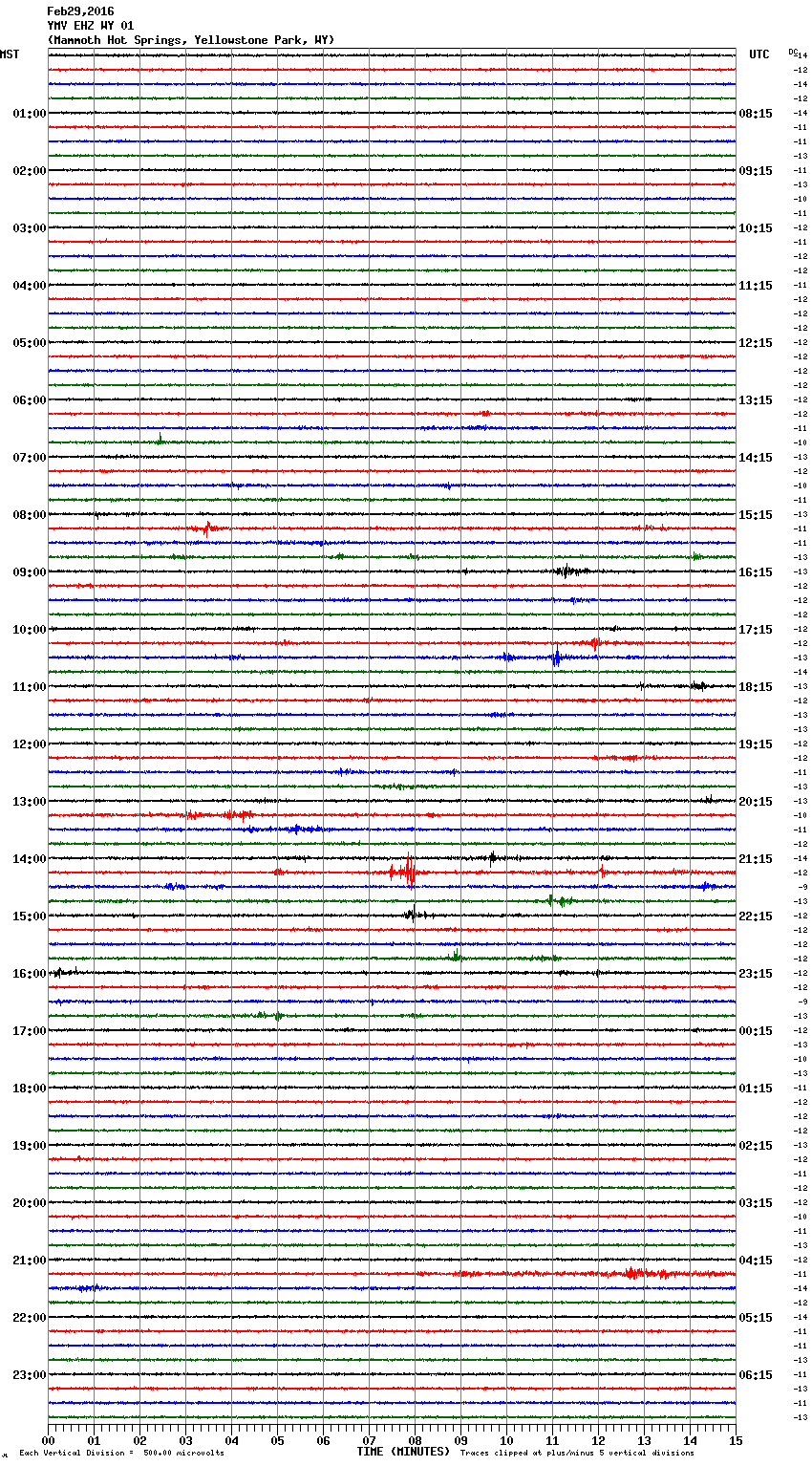The height and width of the screenshot is (1466, 812).
Task: Click the 16:15 UTC time label
Action: tap(756, 572)
